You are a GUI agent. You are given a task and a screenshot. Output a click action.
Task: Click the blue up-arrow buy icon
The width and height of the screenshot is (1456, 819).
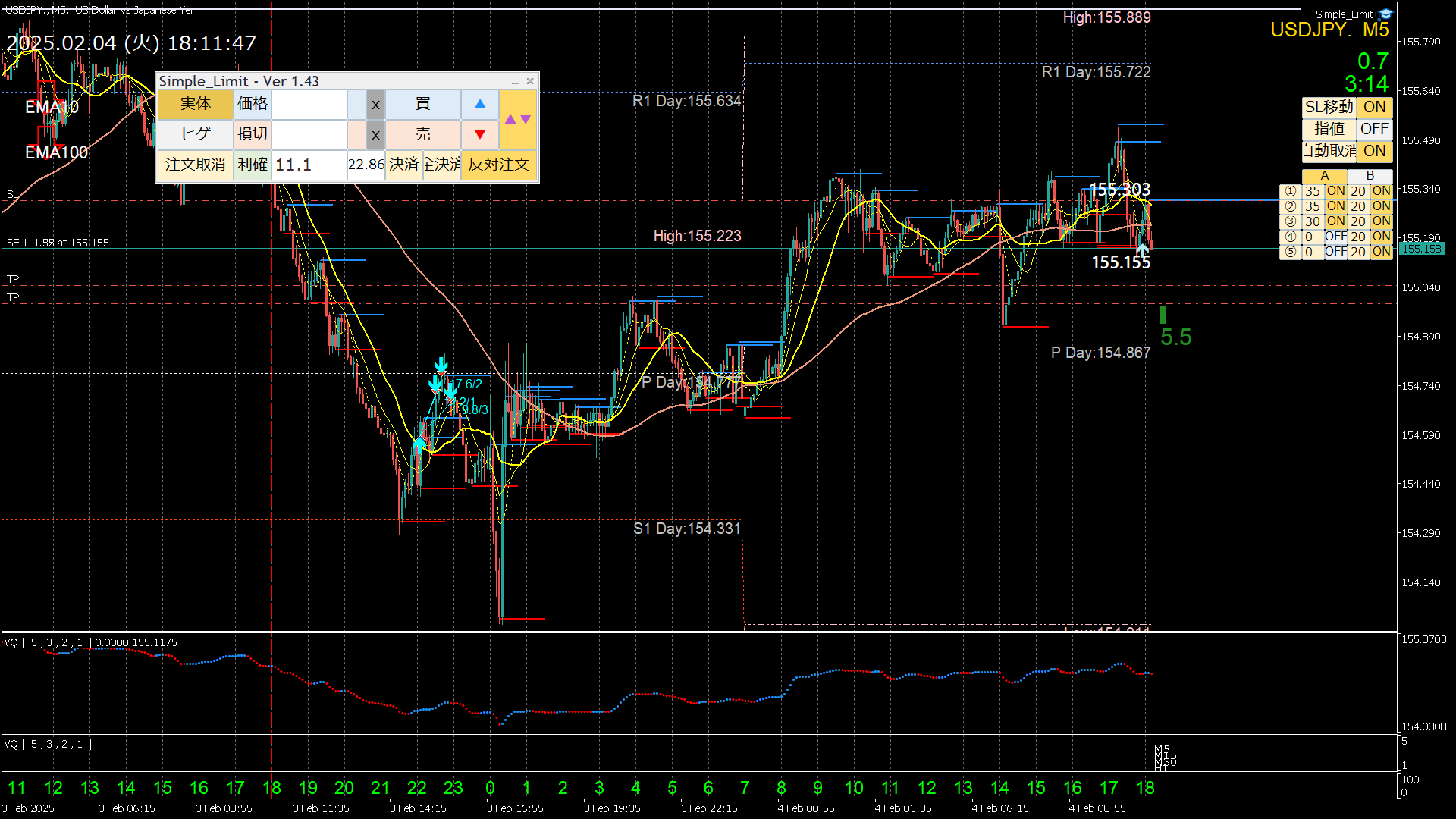pyautogui.click(x=480, y=105)
